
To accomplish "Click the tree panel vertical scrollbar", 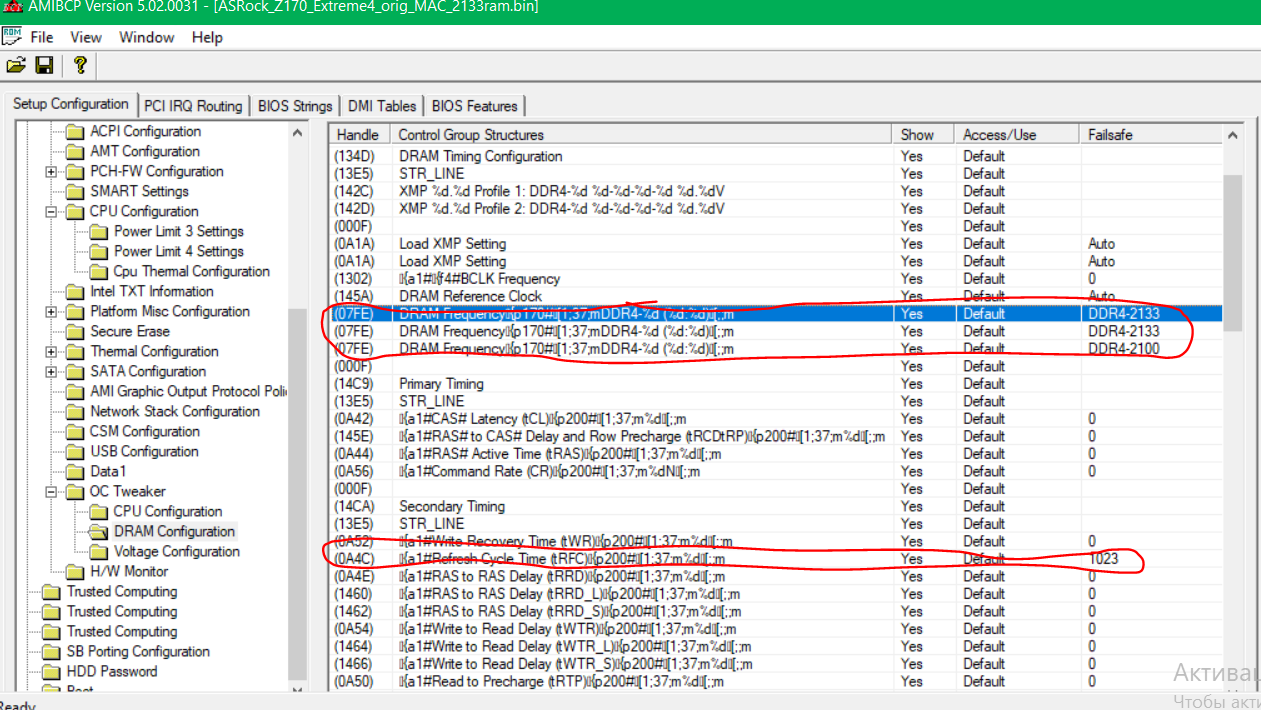I will [x=297, y=405].
